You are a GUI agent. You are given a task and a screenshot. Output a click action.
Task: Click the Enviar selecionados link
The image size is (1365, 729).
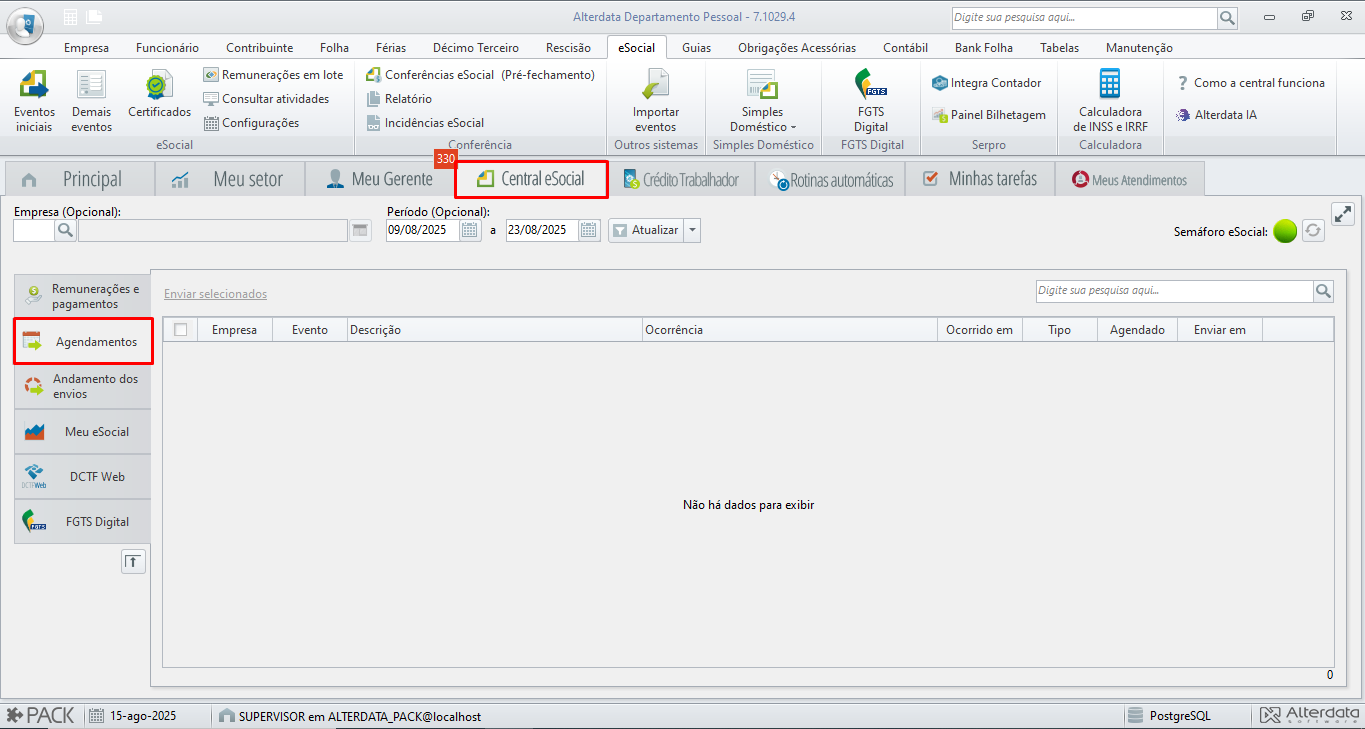[x=215, y=294]
